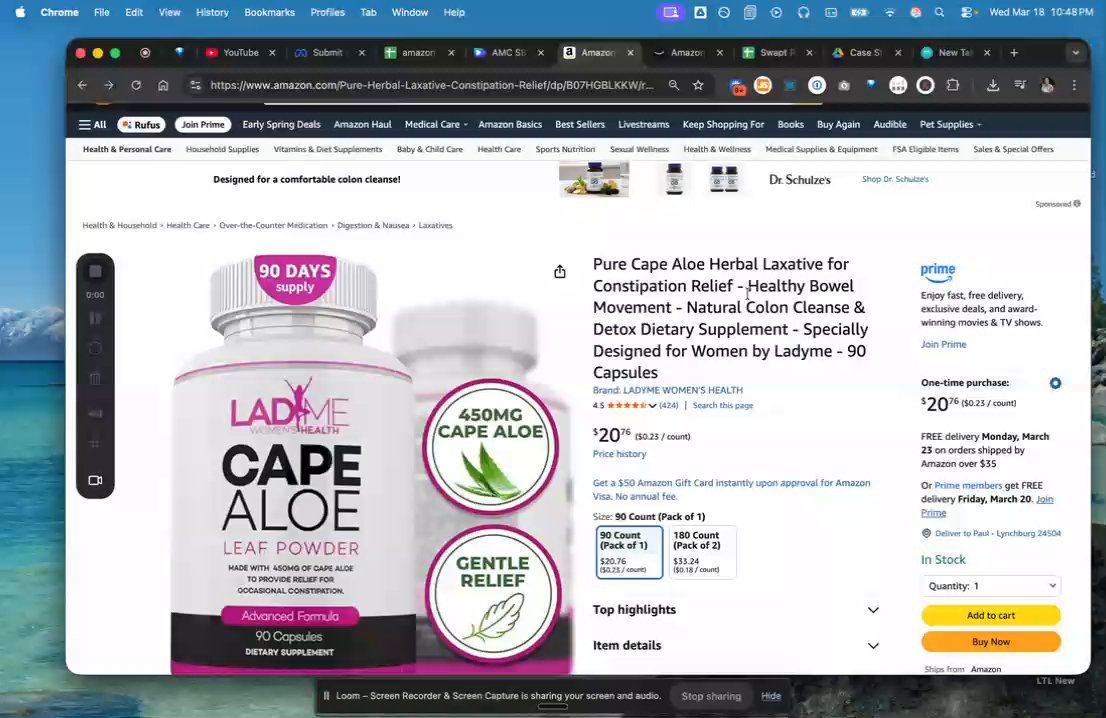Screen dimensions: 1106x718
Task: Open the Chrome History menu
Action: point(212,12)
